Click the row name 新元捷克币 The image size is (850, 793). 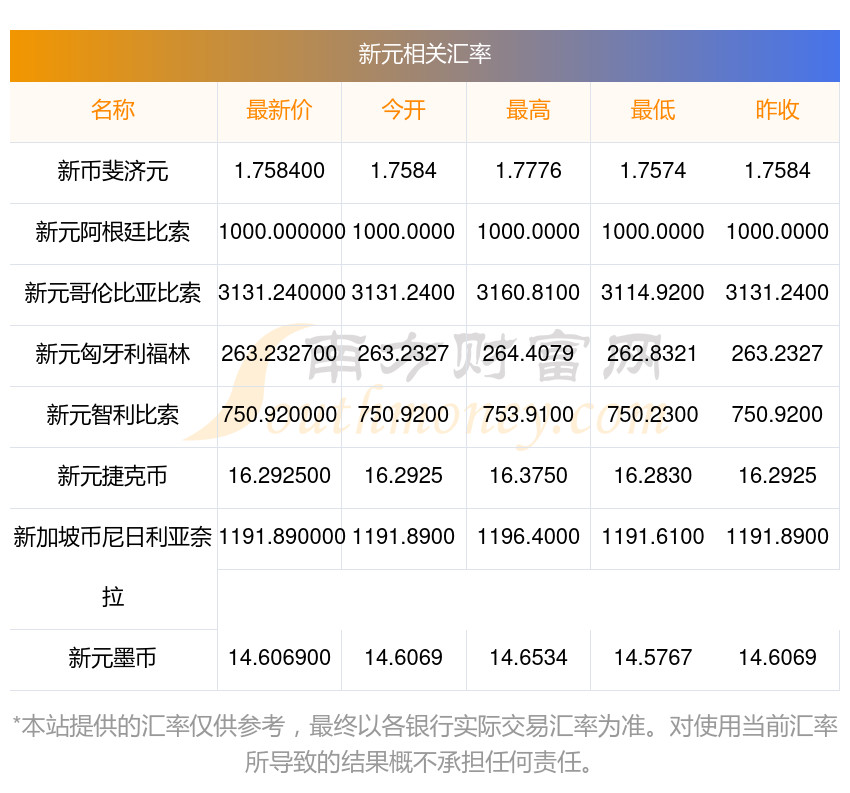pos(113,476)
